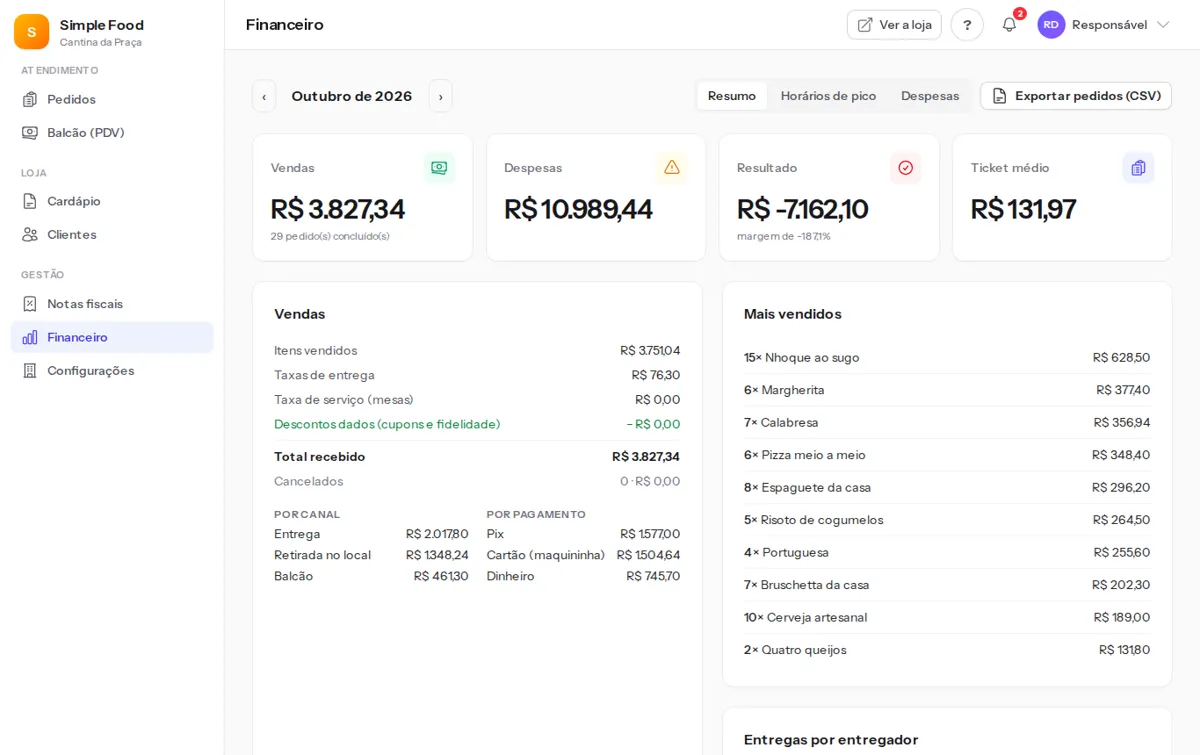The image size is (1200, 755).
Task: Click the Financeiro bar chart icon
Action: [30, 337]
